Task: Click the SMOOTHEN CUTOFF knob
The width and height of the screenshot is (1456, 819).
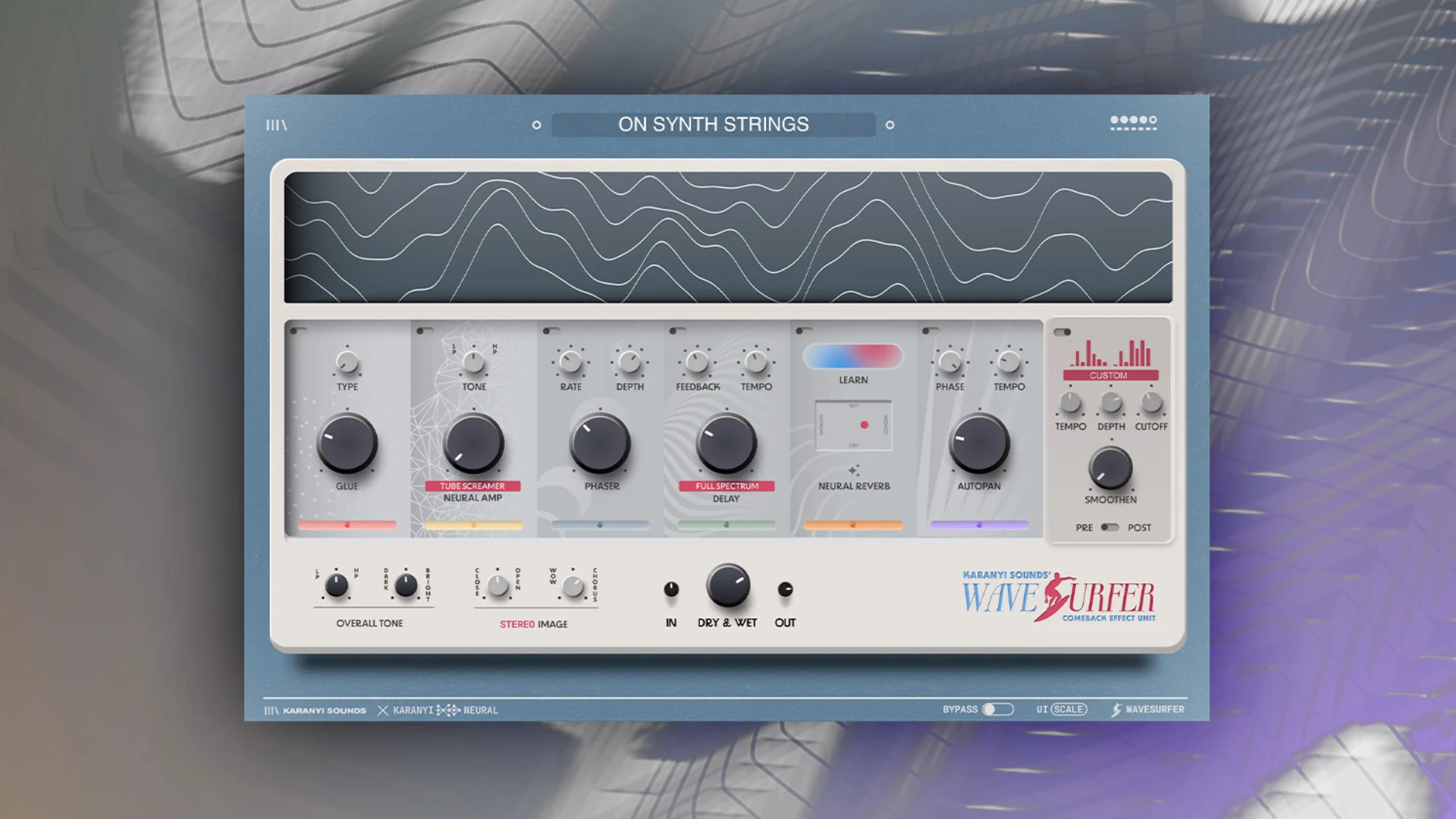Action: [1151, 403]
